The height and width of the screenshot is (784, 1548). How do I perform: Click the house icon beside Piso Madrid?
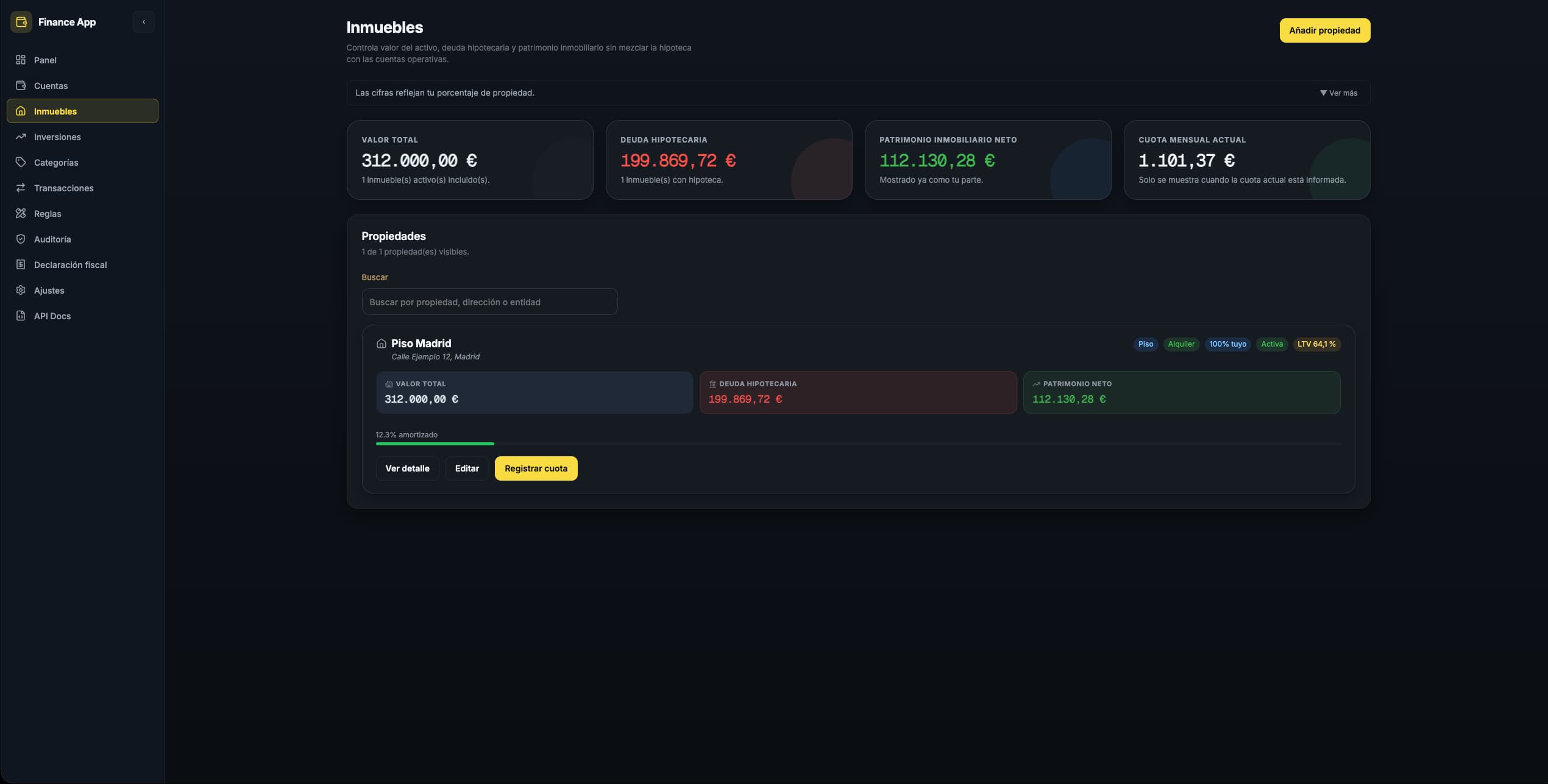point(382,344)
